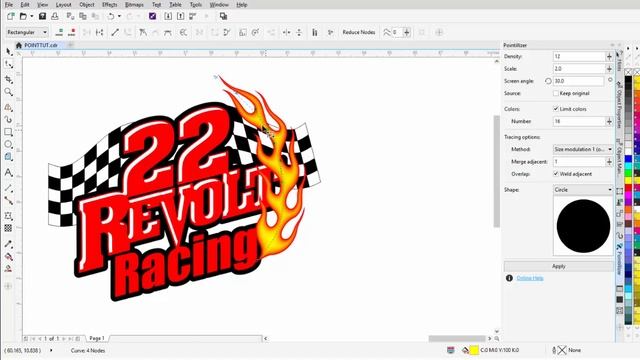The height and width of the screenshot is (360, 640).
Task: Select the Polygon tool
Action: [x=9, y=157]
